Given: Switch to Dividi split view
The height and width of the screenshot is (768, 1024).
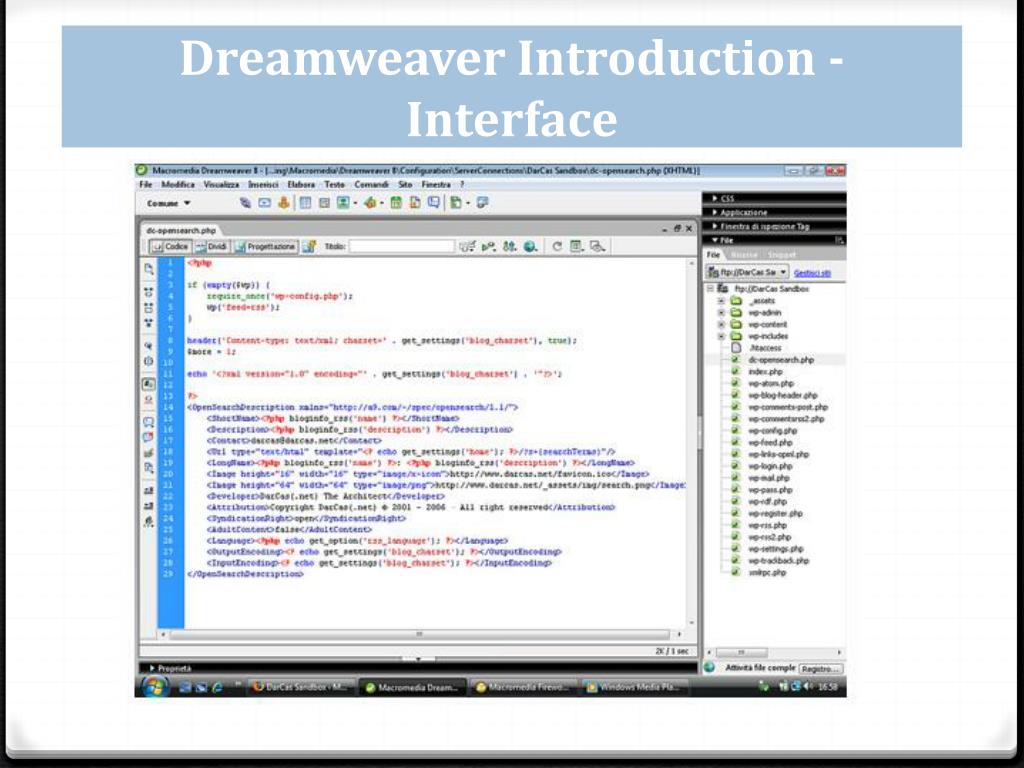Looking at the screenshot, I should tap(212, 247).
